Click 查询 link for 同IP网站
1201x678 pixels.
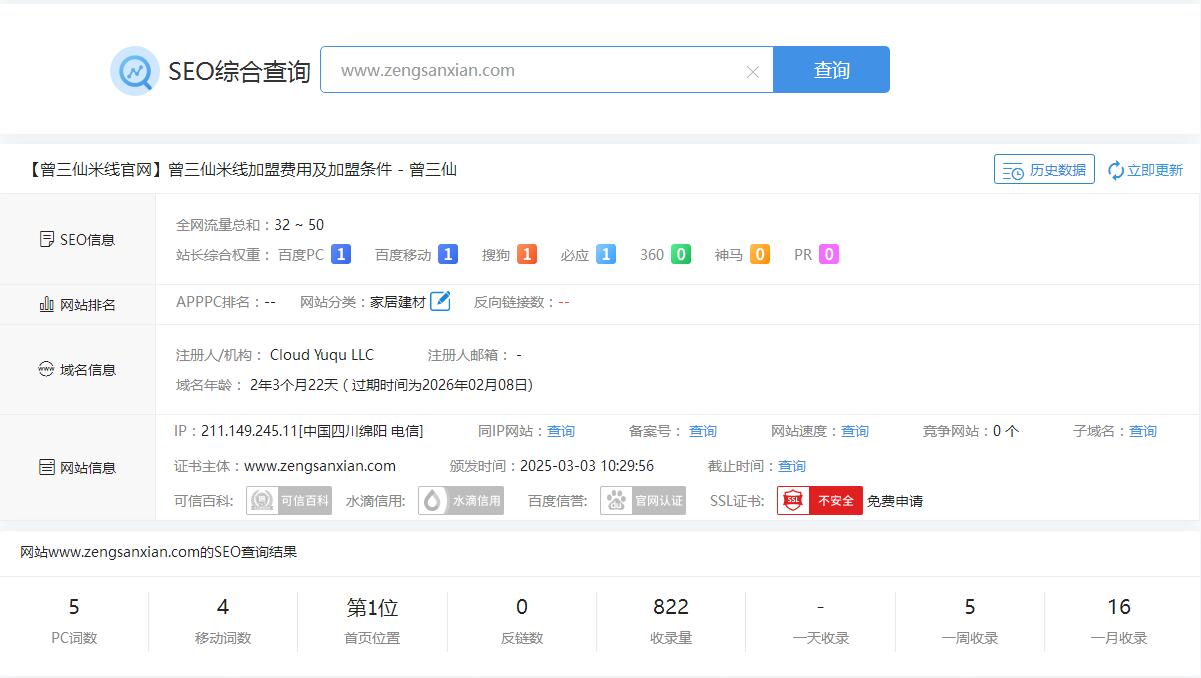[x=561, y=431]
